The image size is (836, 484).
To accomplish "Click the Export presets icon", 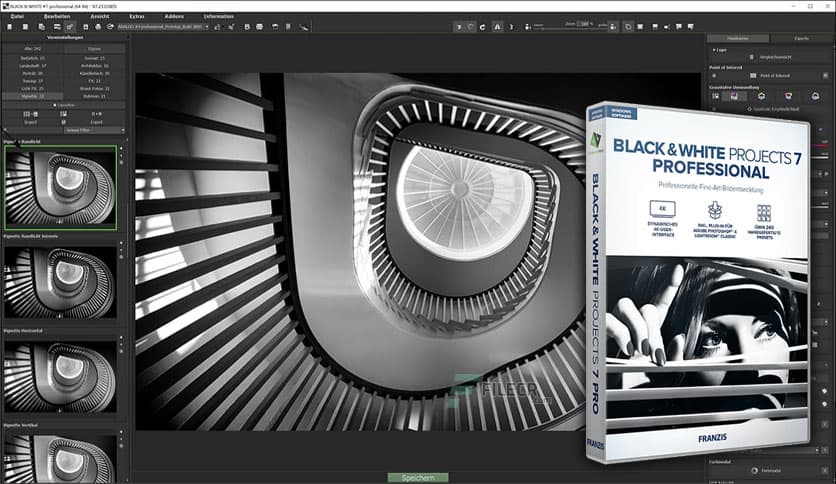I will pos(97,114).
